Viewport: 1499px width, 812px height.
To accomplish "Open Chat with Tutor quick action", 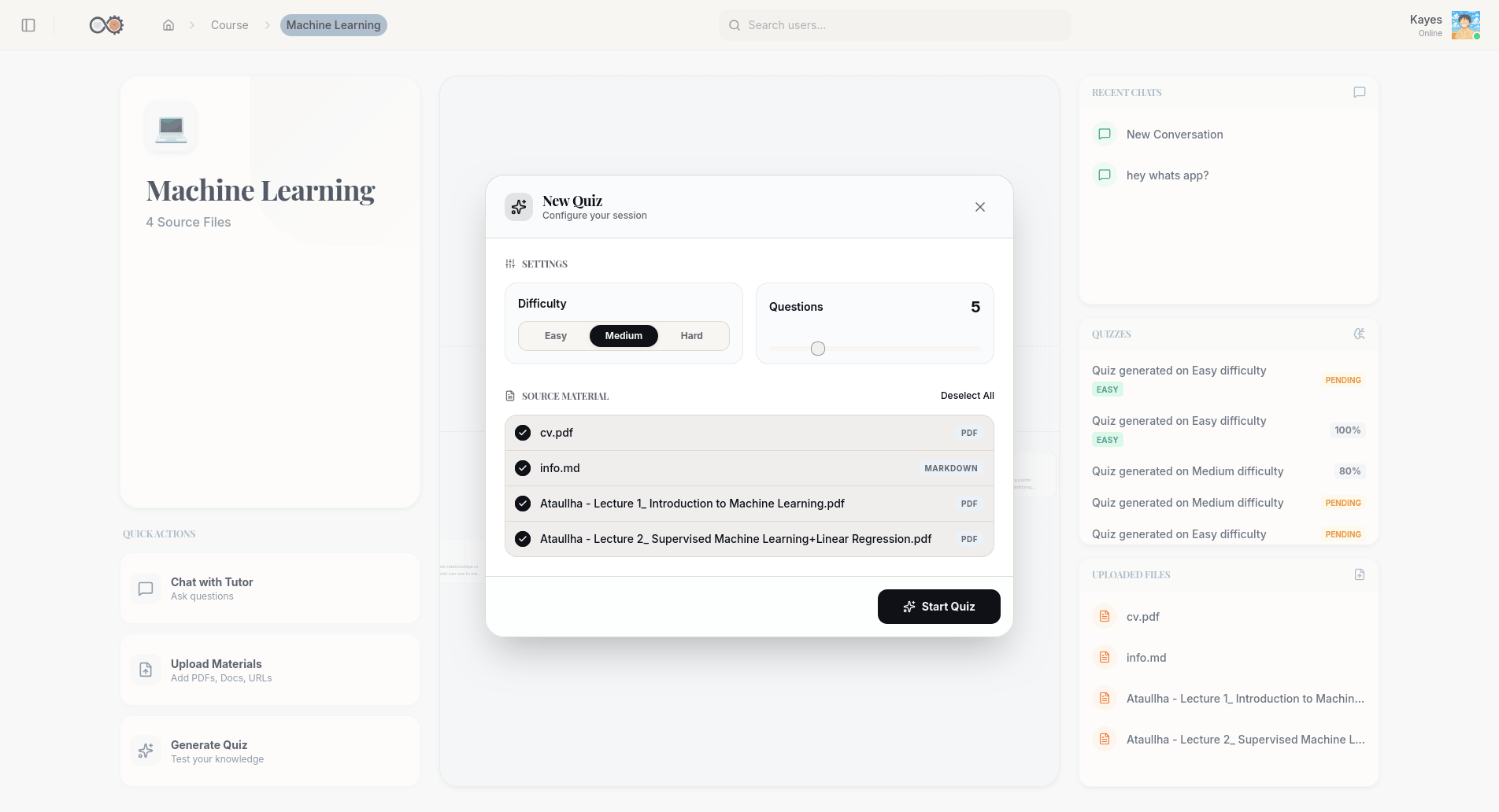I will coord(270,589).
